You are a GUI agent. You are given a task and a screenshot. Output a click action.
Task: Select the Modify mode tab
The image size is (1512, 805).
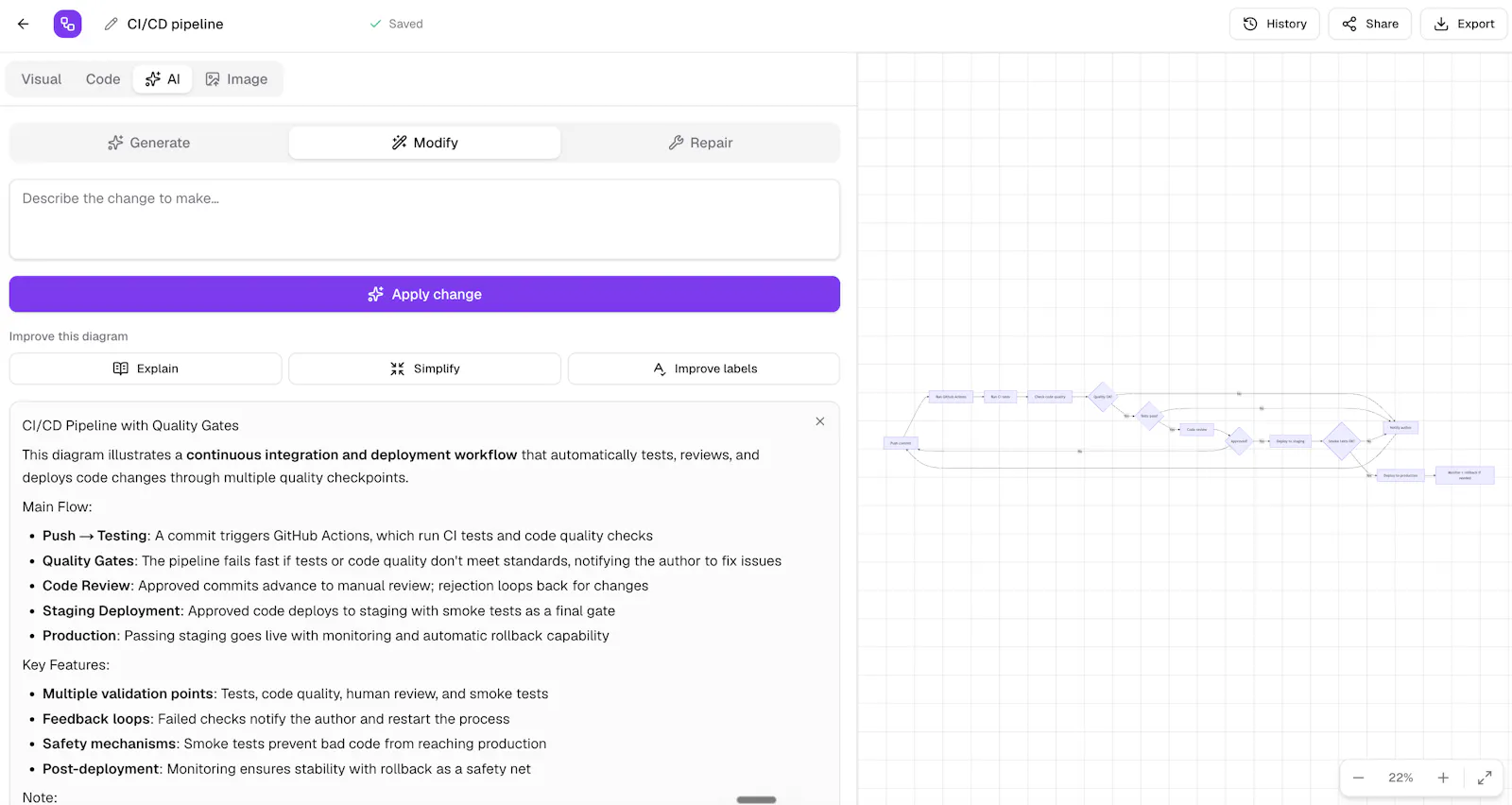pos(425,143)
